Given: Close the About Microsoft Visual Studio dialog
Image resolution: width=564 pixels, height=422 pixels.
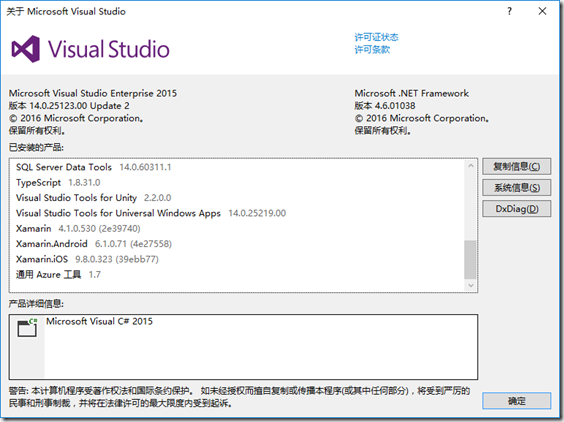Looking at the screenshot, I should tap(542, 12).
